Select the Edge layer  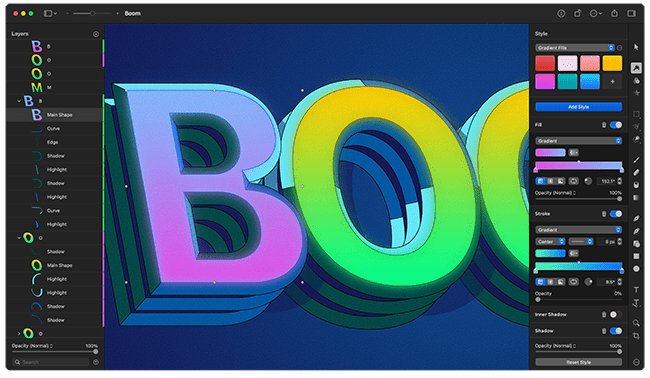coord(54,142)
